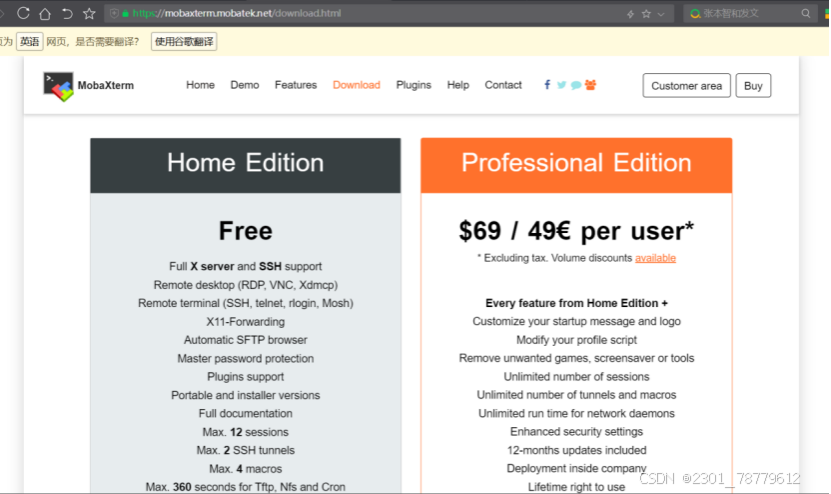The height and width of the screenshot is (494, 831).
Task: Click 'Max. 12 sessions' line
Action: (245, 432)
